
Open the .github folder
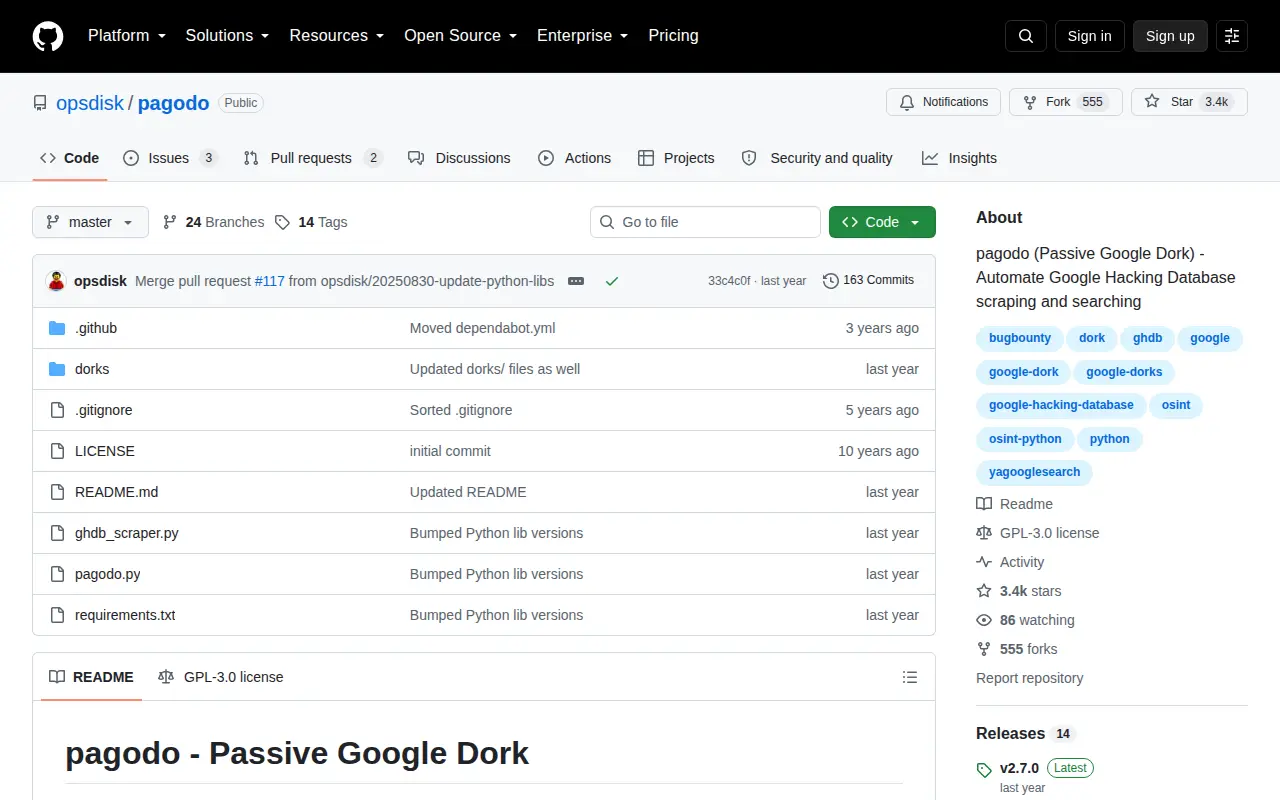pyautogui.click(x=96, y=328)
